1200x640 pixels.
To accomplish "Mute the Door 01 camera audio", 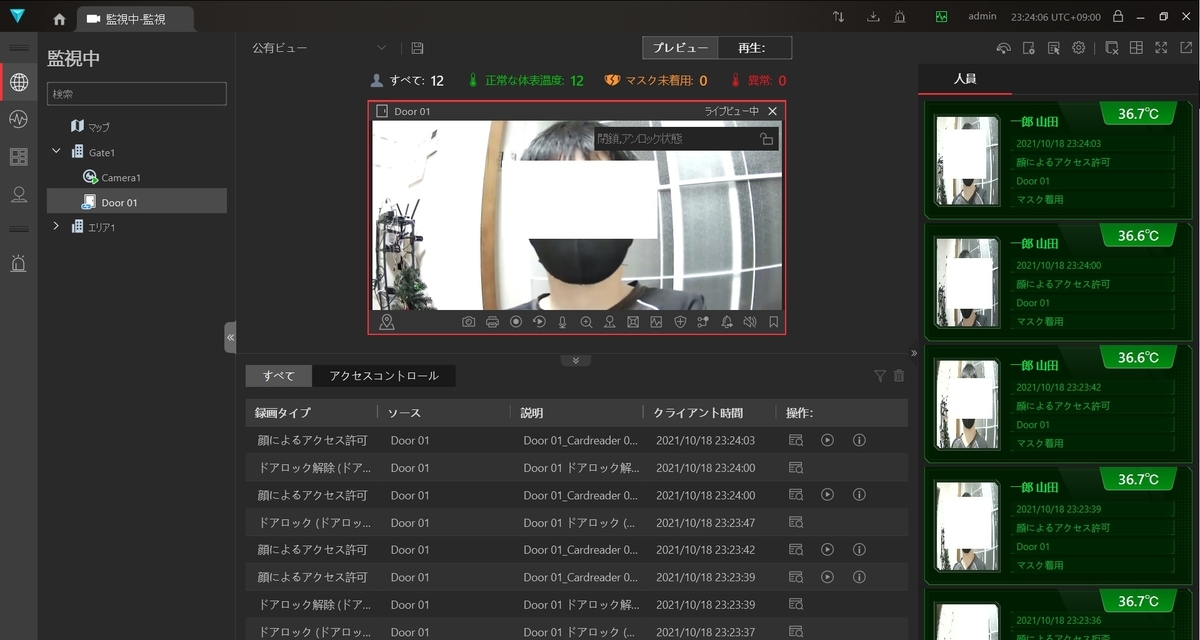I will 750,322.
